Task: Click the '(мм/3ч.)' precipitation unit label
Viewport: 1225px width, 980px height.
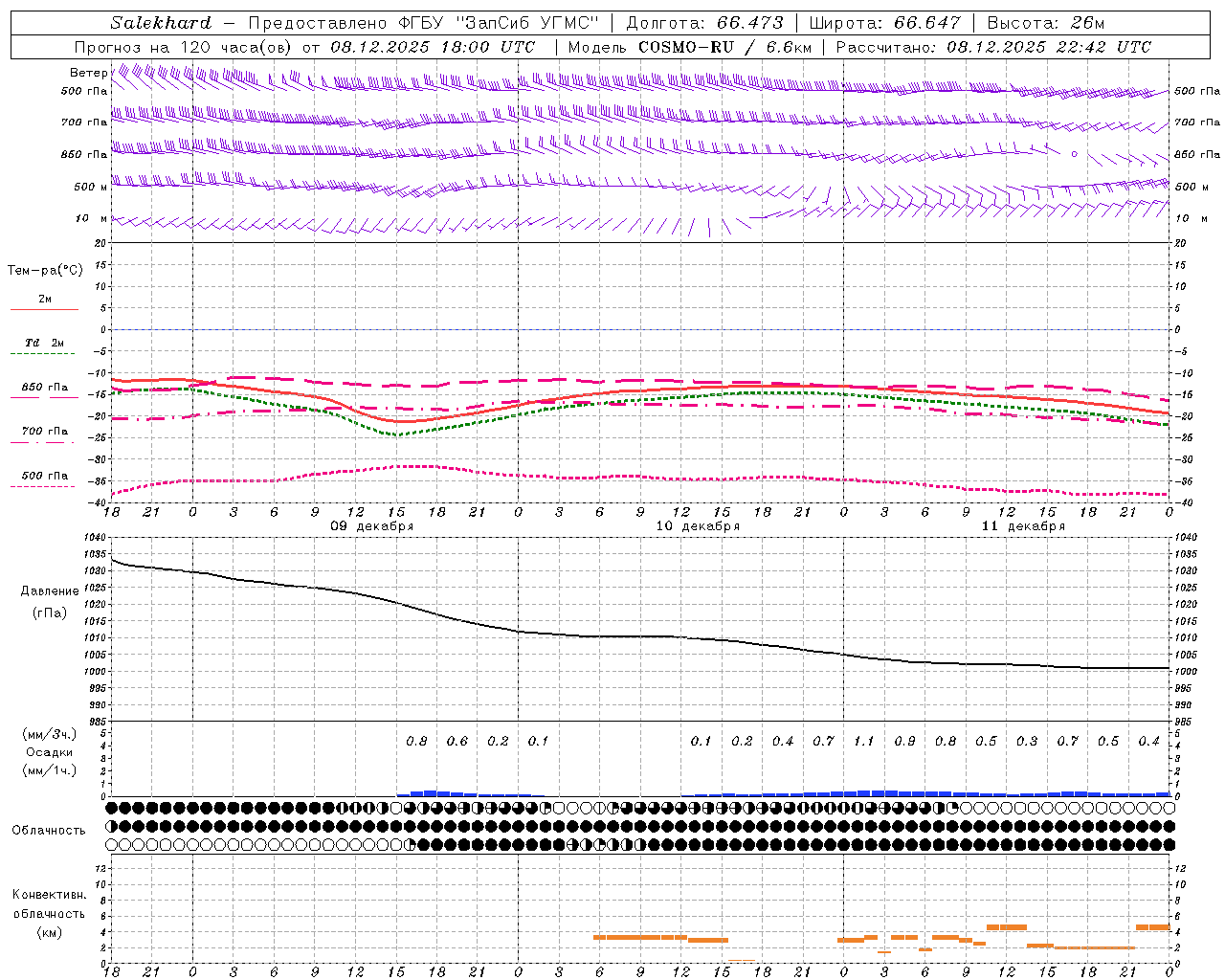Action: tap(50, 734)
